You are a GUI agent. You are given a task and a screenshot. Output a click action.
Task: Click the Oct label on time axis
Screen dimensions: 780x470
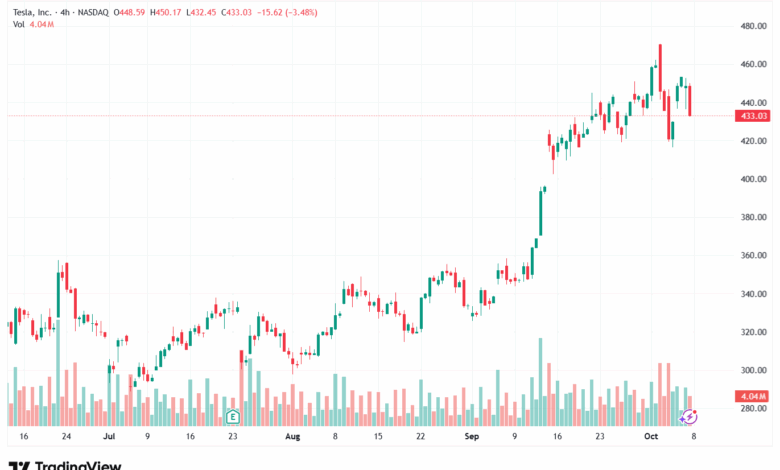coord(651,436)
